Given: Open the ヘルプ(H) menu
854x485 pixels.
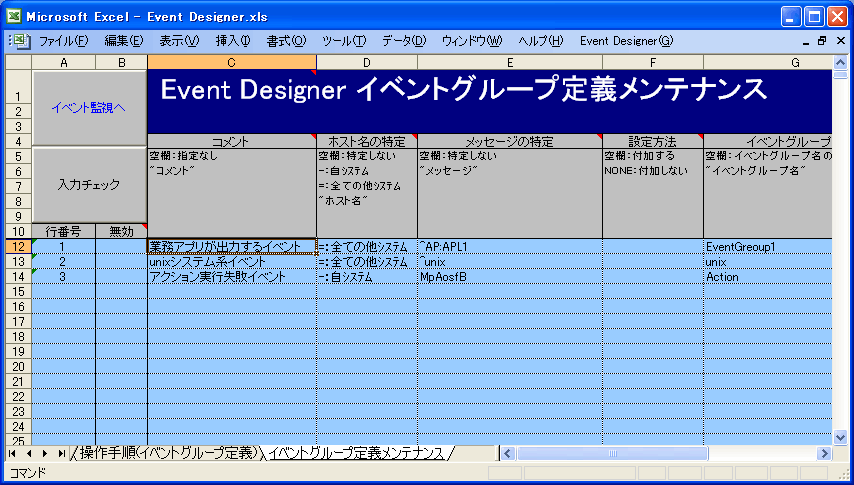Looking at the screenshot, I should [x=540, y=41].
